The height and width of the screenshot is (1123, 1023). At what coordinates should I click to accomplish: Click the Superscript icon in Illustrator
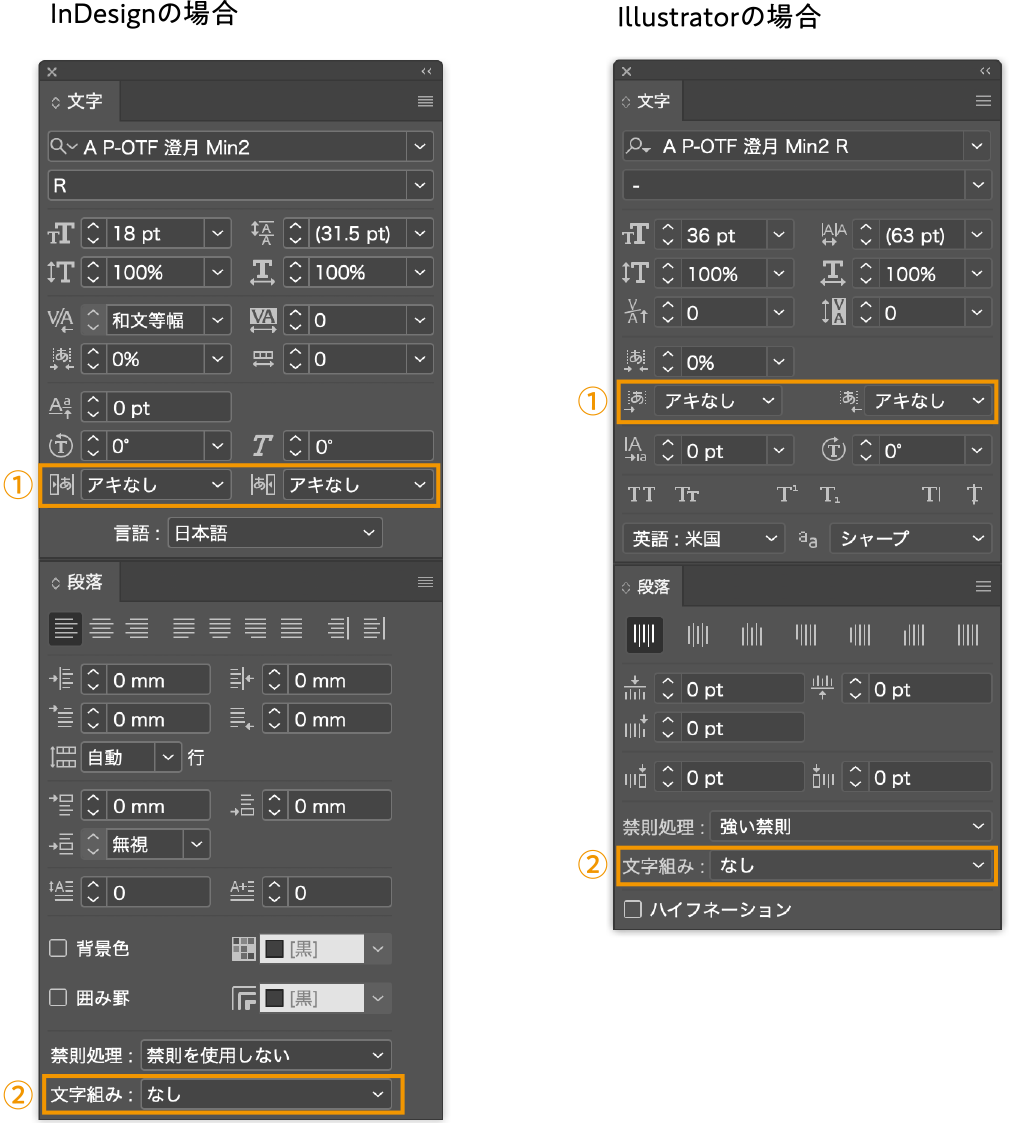pos(787,495)
